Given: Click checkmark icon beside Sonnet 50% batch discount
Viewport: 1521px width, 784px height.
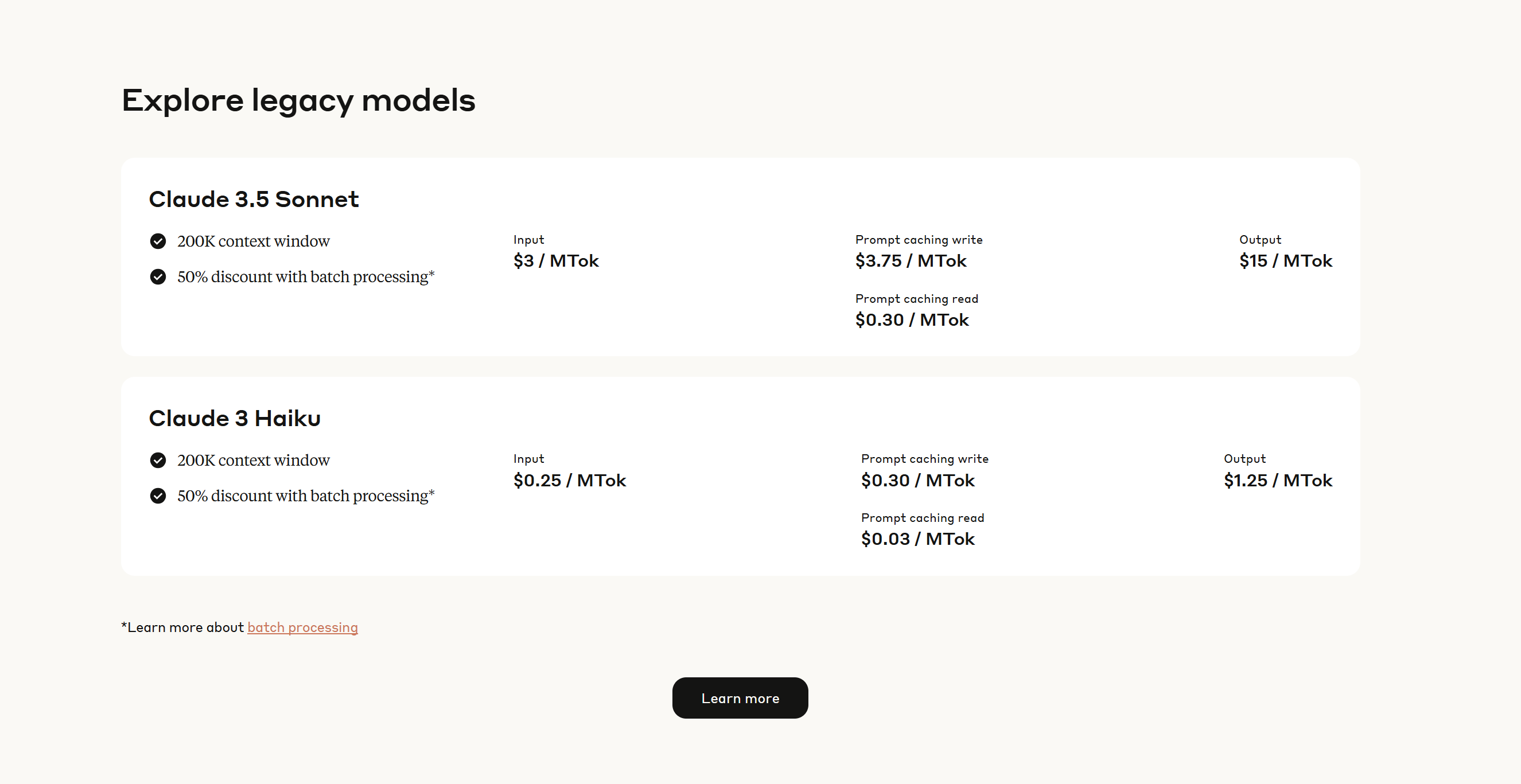Looking at the screenshot, I should 158,276.
